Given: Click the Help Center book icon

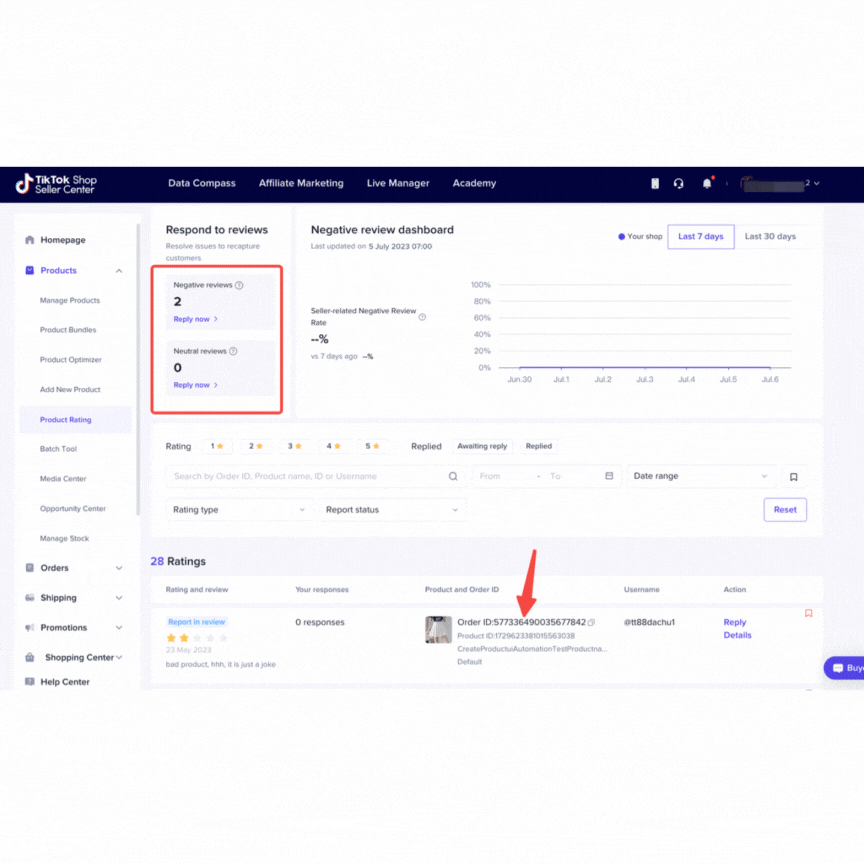Looking at the screenshot, I should [30, 682].
